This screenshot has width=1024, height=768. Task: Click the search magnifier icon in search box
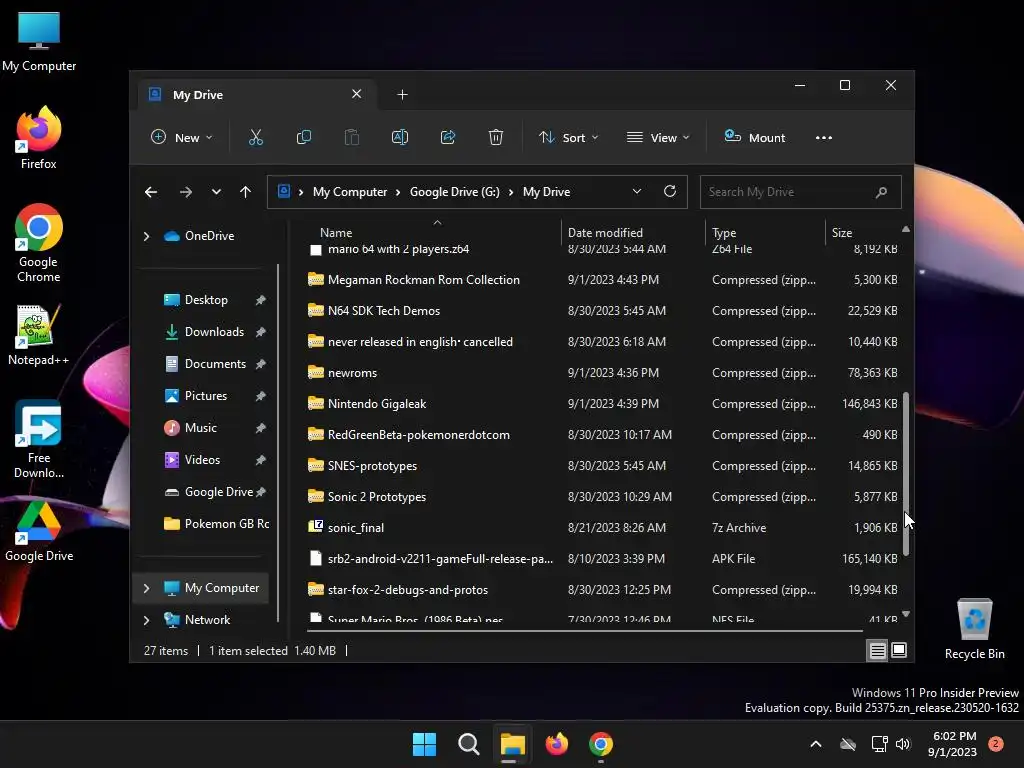coord(881,192)
